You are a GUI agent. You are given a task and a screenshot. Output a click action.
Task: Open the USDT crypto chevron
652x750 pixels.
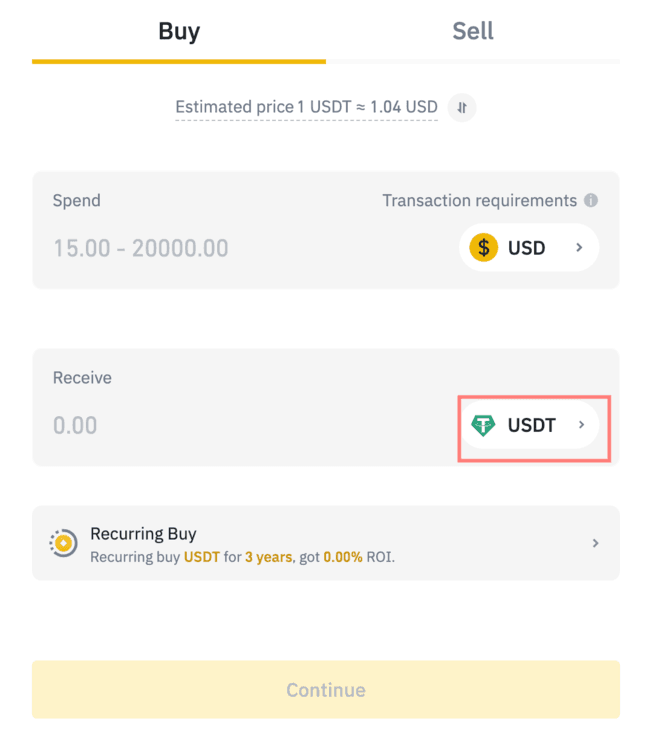pos(582,425)
